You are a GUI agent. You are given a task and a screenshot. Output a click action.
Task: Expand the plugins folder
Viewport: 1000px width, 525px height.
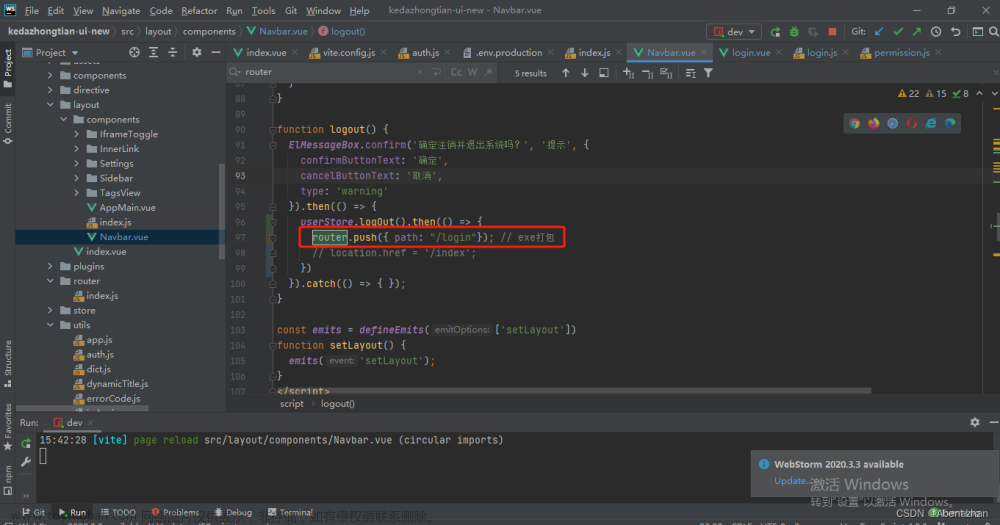click(50, 266)
